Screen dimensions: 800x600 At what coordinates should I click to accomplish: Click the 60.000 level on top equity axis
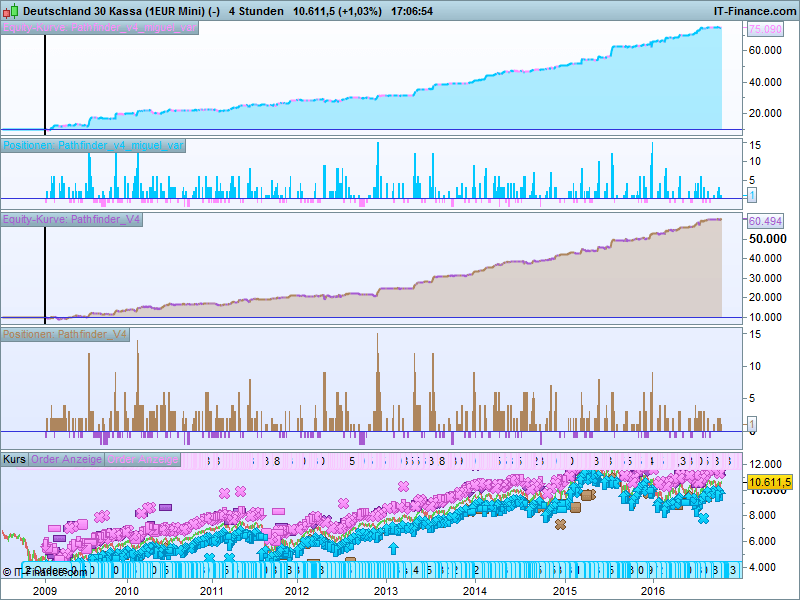point(765,50)
